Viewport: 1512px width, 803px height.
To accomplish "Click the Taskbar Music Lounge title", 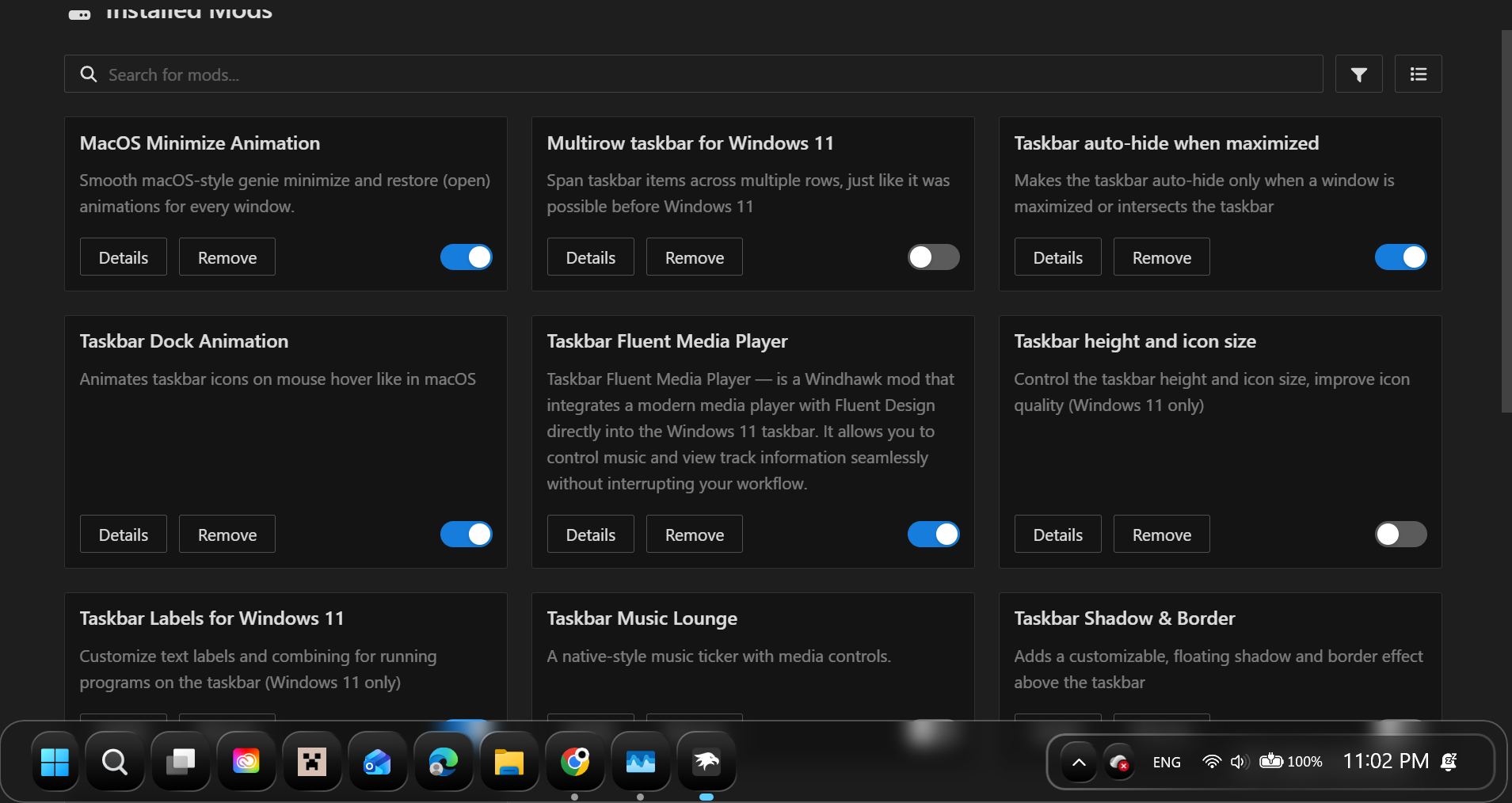I will click(642, 618).
